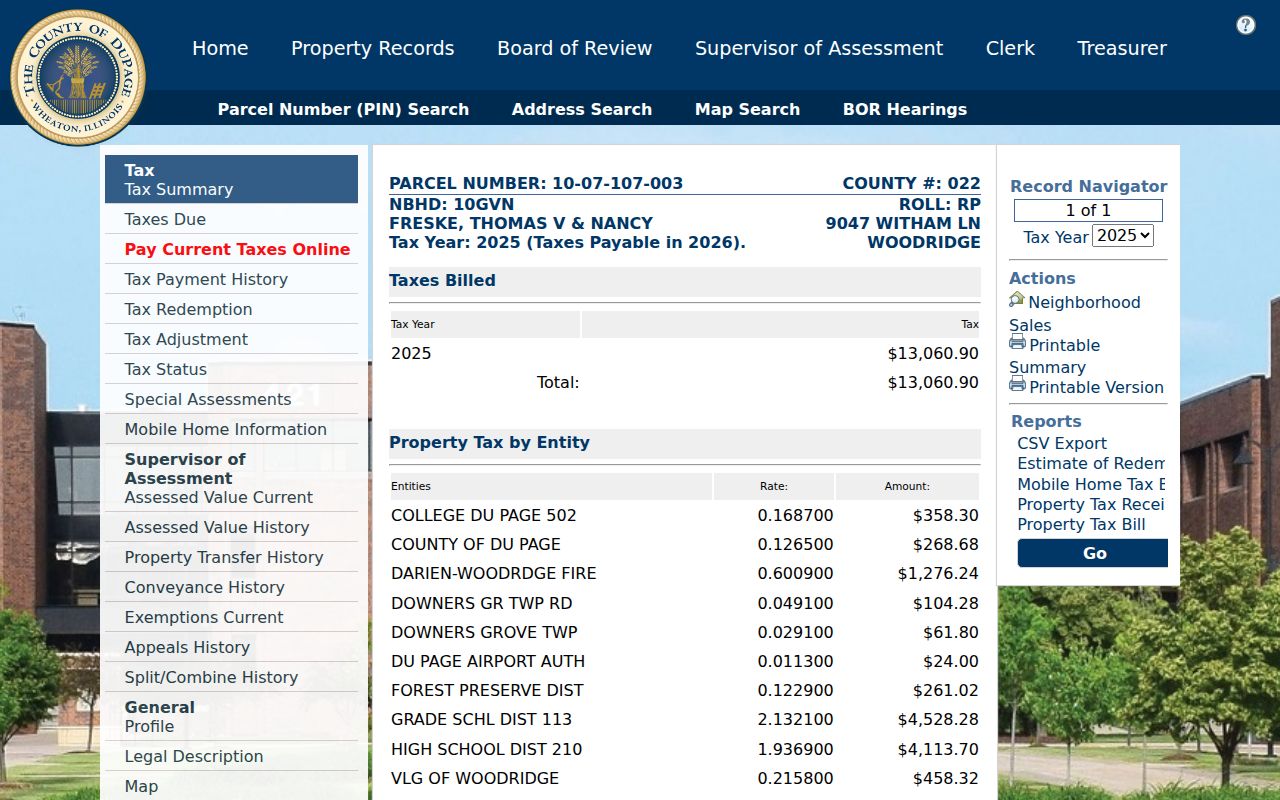Click the HIGH SCHOOL DIST 210 amount $4,113.70
The height and width of the screenshot is (800, 1280).
[x=938, y=749]
